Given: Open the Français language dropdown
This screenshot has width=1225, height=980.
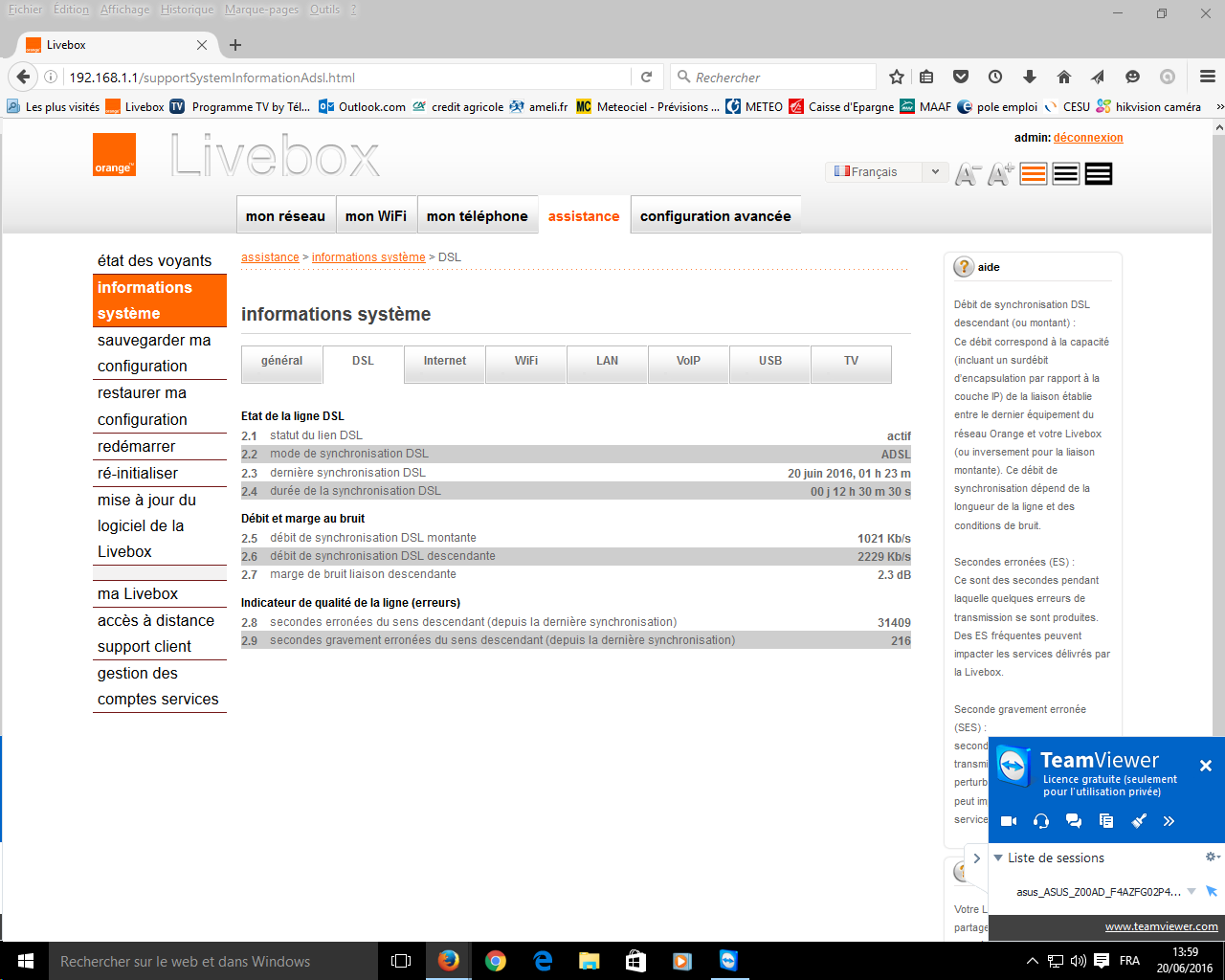Looking at the screenshot, I should pos(887,171).
